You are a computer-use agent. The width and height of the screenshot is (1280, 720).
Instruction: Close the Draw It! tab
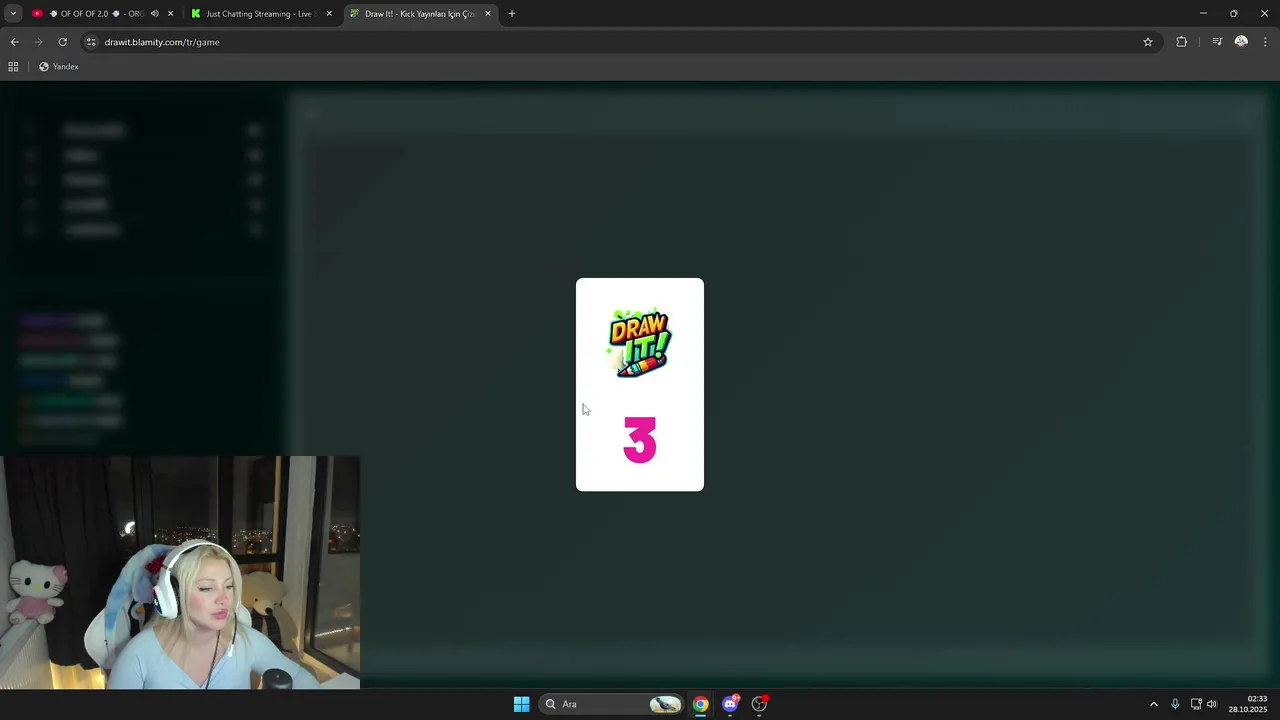coord(488,14)
